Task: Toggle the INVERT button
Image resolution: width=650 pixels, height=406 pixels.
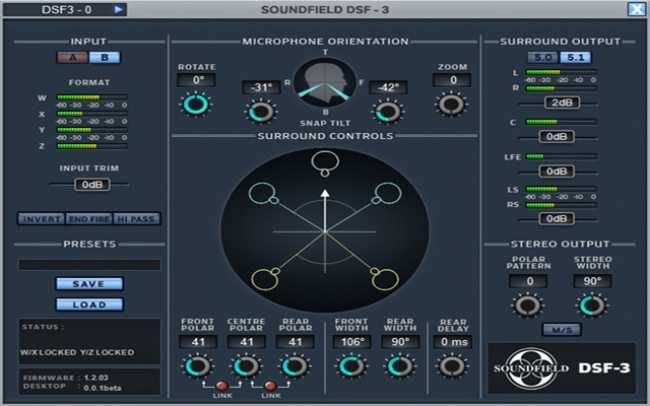Action: pos(41,219)
